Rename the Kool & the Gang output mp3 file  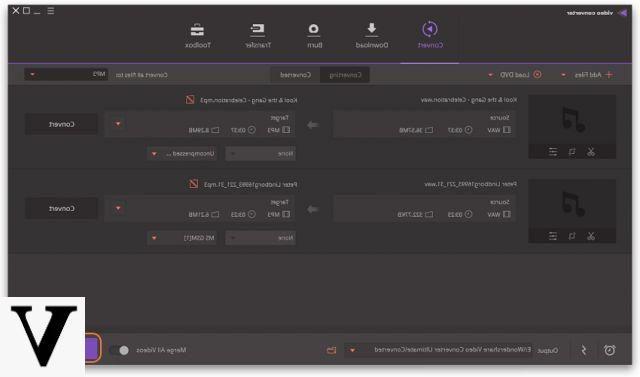pyautogui.click(x=190, y=100)
